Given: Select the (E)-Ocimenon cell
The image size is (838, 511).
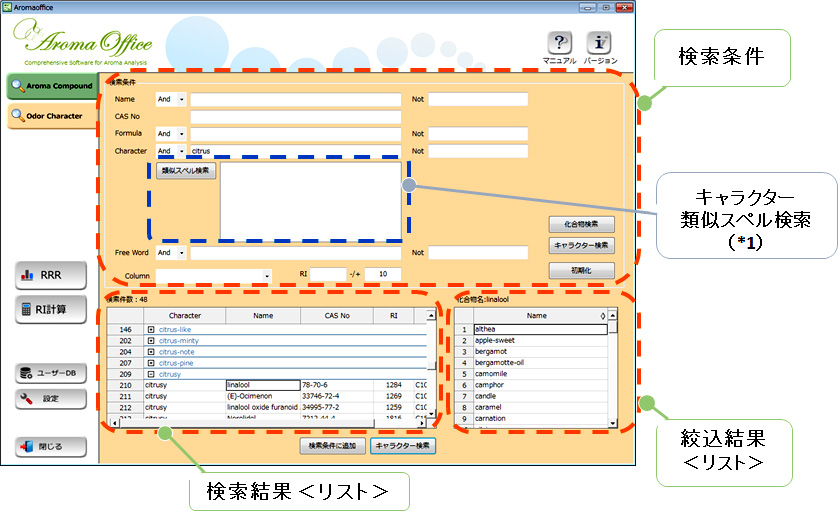Looking at the screenshot, I should (263, 397).
